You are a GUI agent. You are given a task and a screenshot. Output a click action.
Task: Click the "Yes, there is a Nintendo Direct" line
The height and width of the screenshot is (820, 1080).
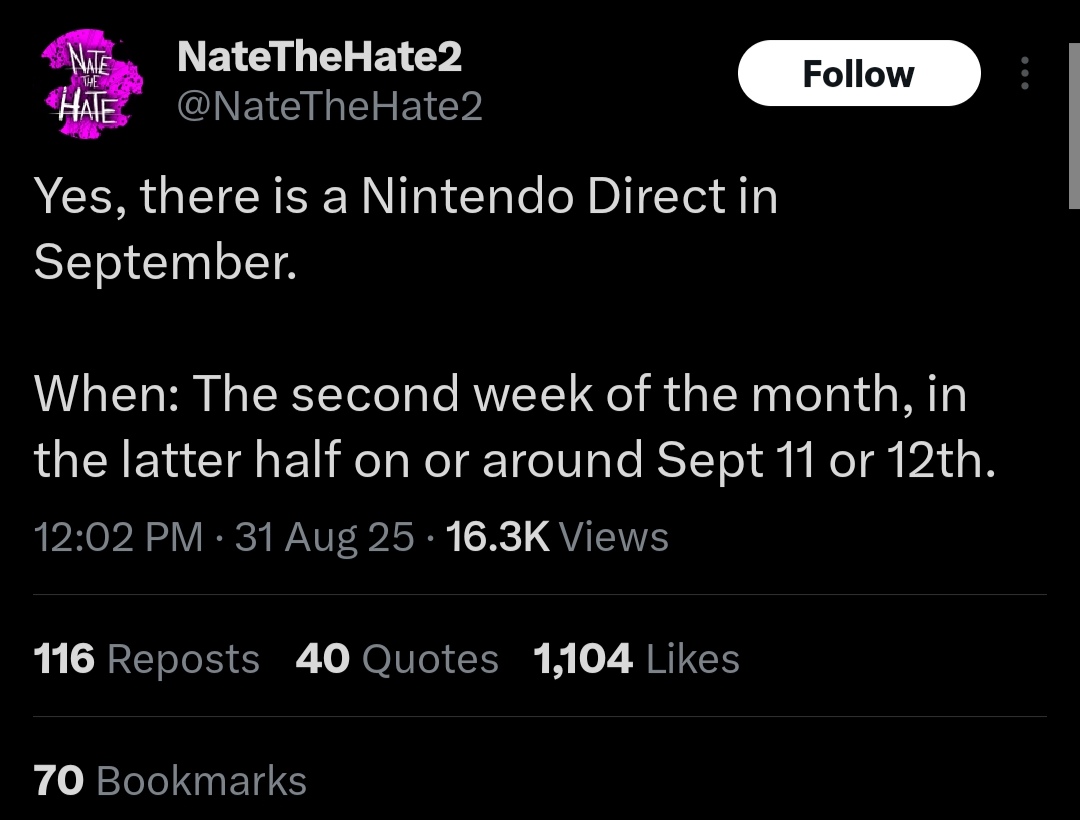[406, 196]
